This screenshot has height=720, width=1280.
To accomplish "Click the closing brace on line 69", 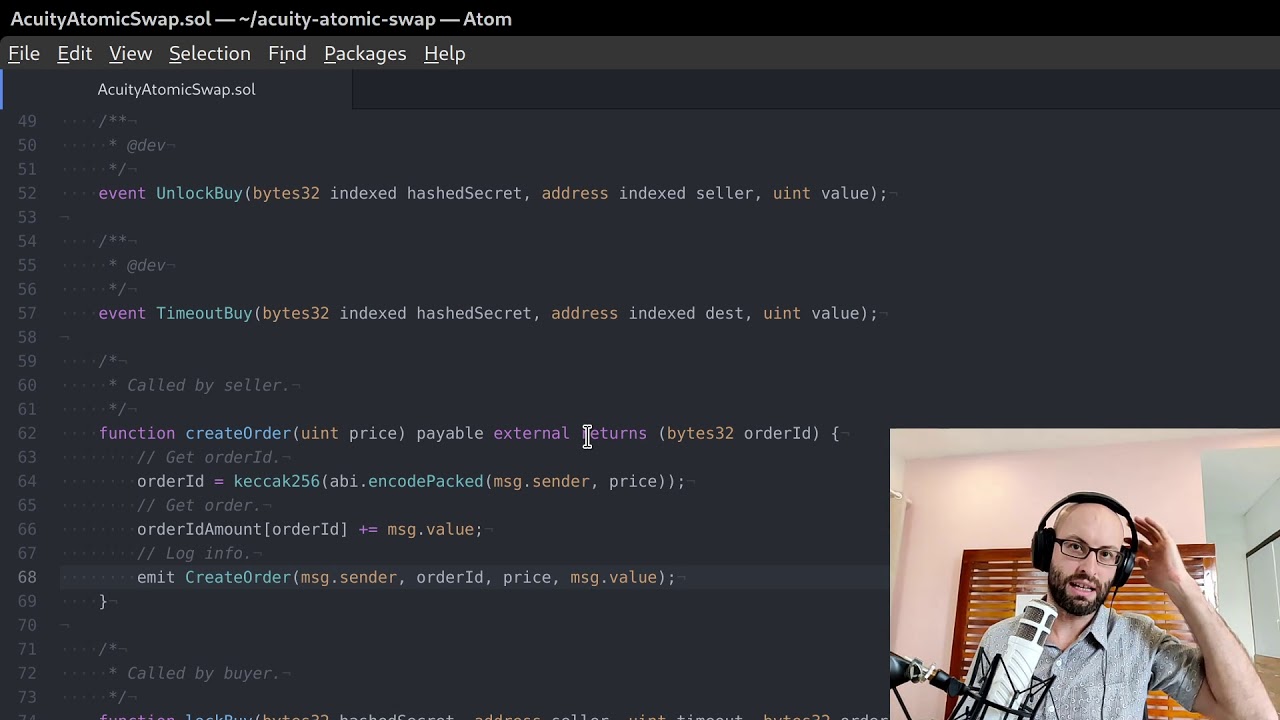I will coord(103,601).
